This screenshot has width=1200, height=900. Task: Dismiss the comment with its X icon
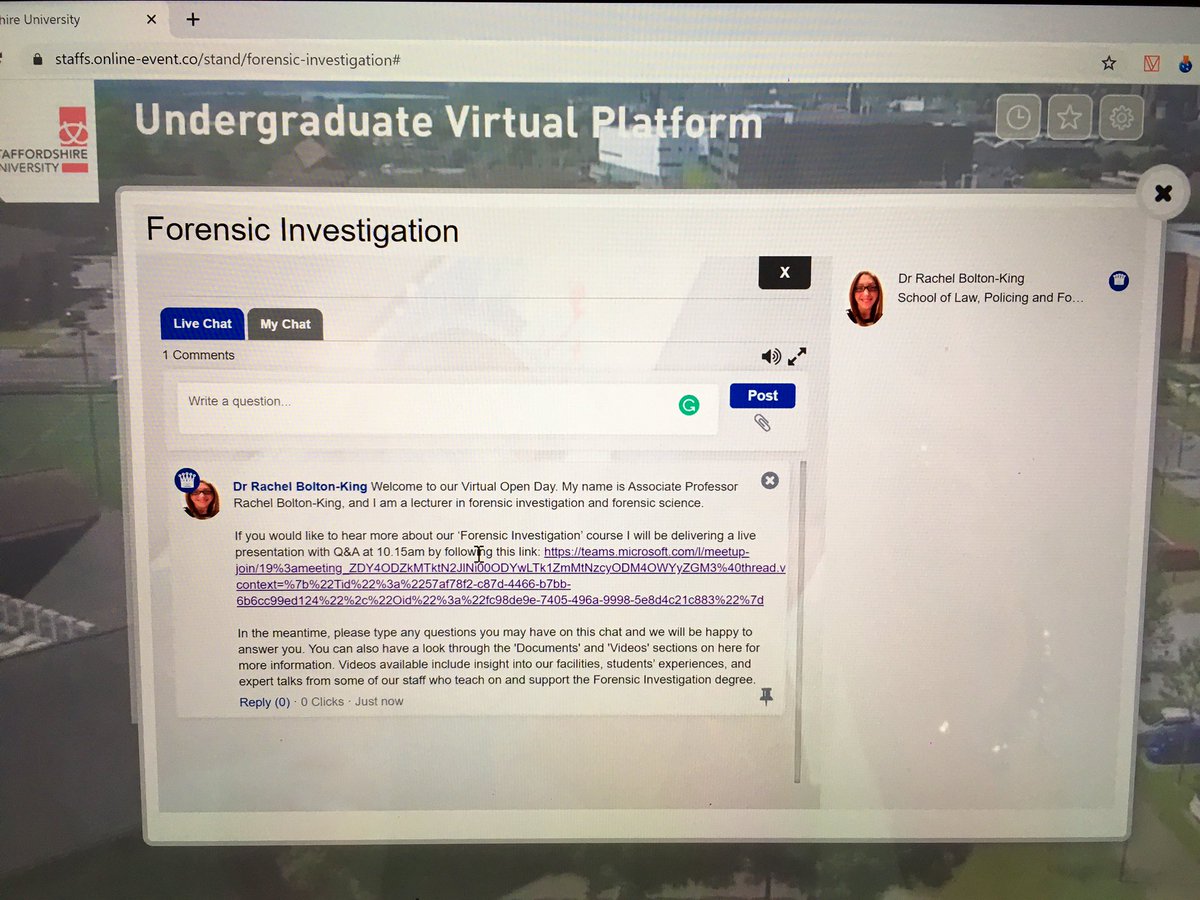pos(769,480)
